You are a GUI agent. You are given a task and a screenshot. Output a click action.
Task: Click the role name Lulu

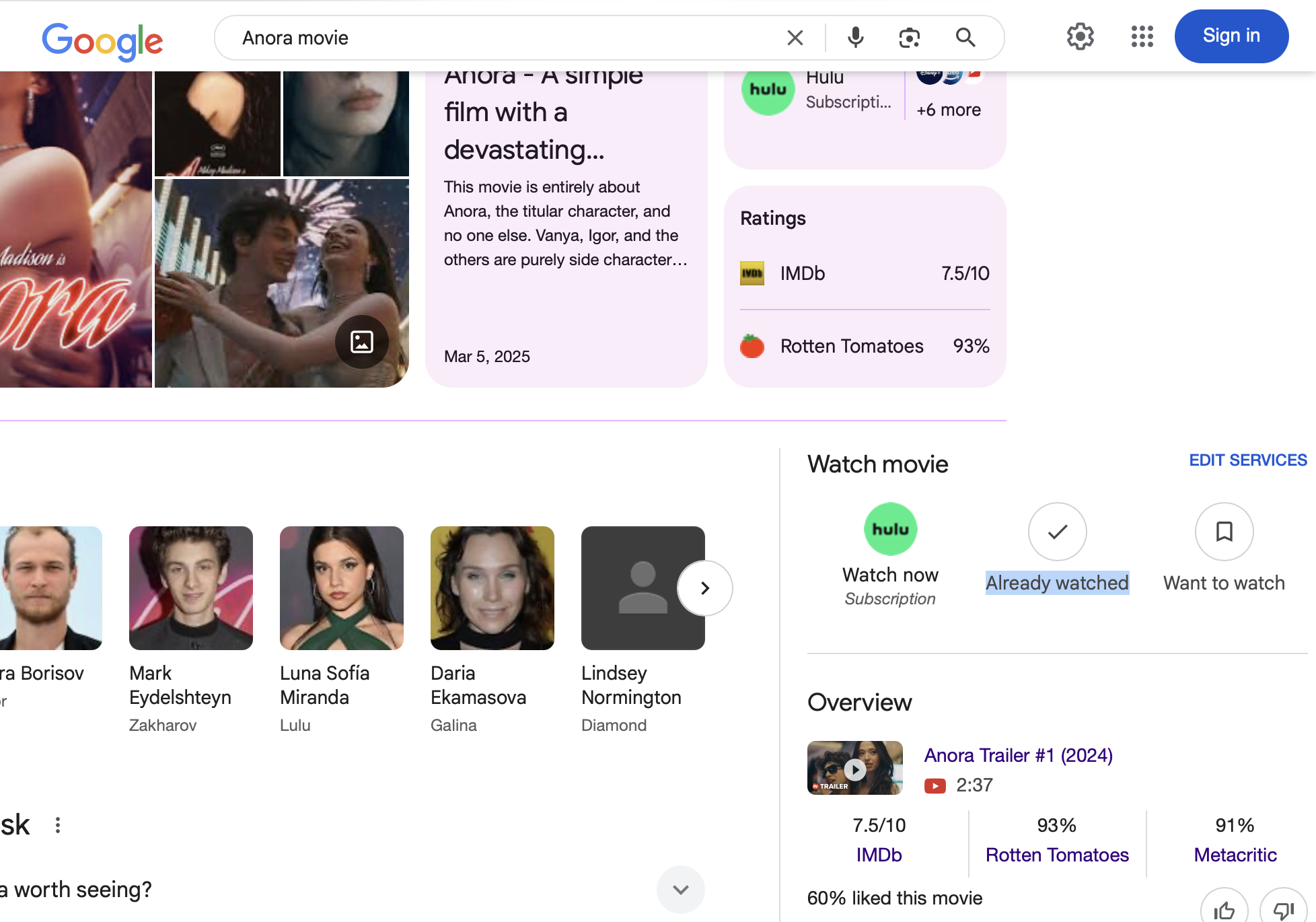tap(295, 725)
